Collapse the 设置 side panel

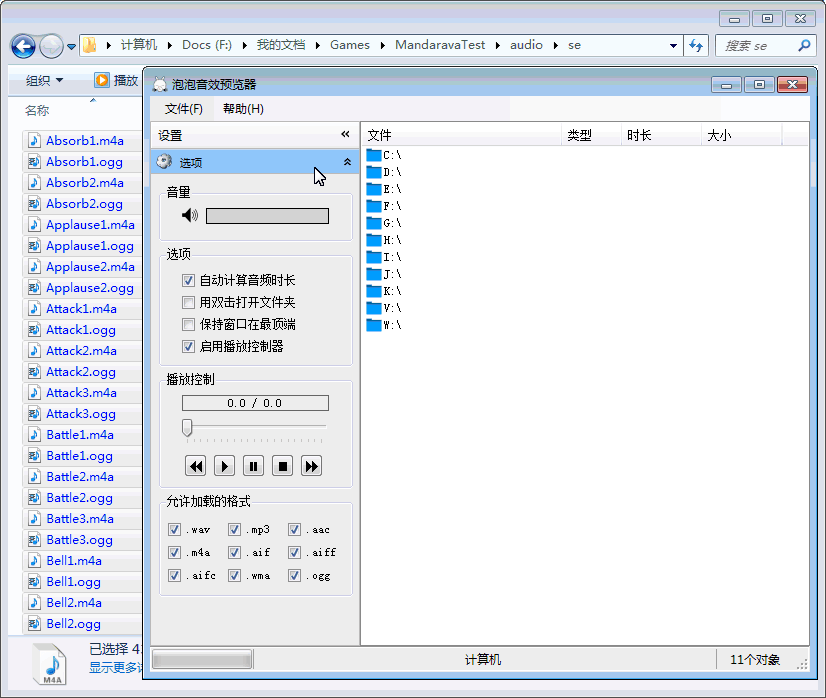pos(345,134)
